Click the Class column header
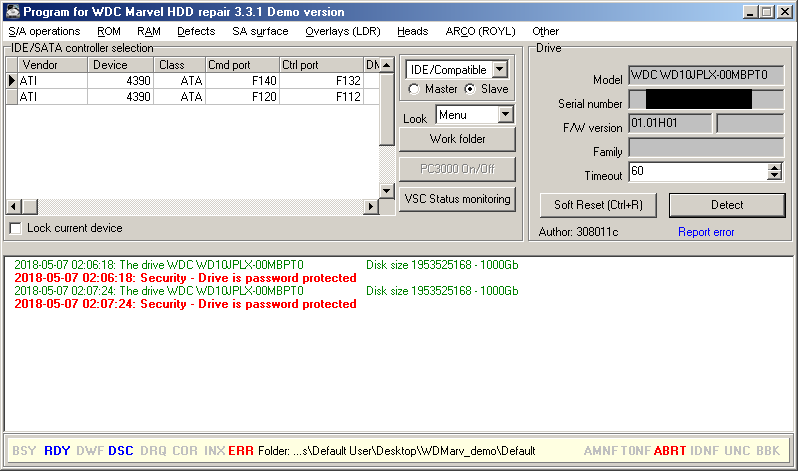The height and width of the screenshot is (471, 798). tap(180, 65)
